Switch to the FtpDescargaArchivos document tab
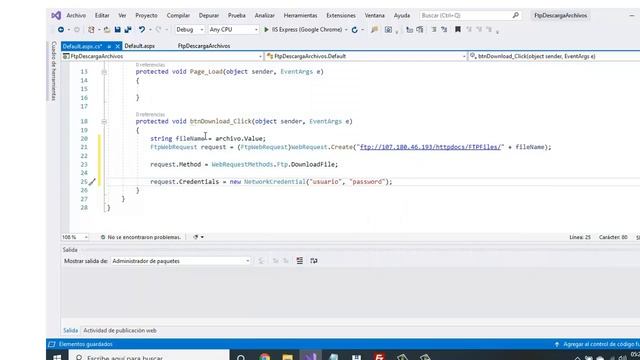 204,46
